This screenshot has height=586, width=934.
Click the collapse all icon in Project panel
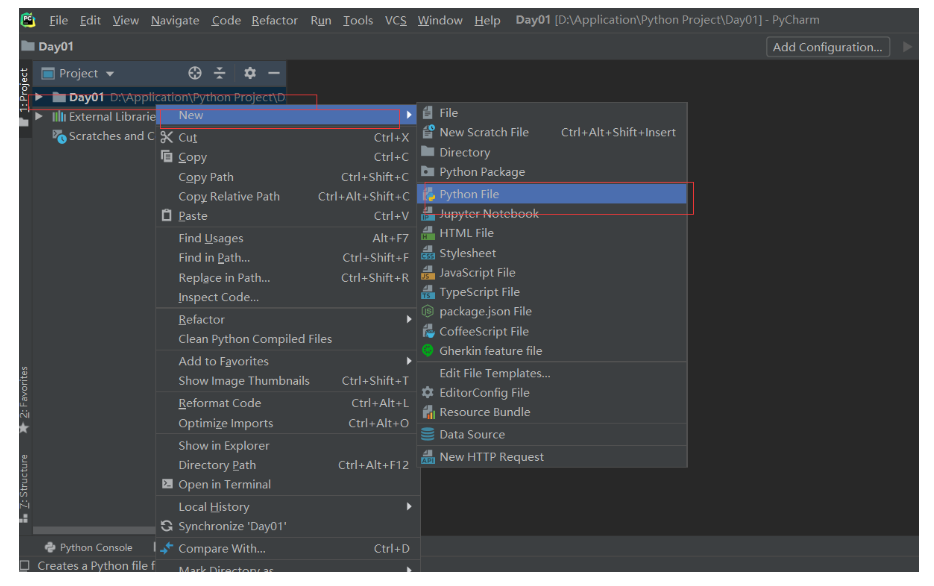[x=220, y=73]
